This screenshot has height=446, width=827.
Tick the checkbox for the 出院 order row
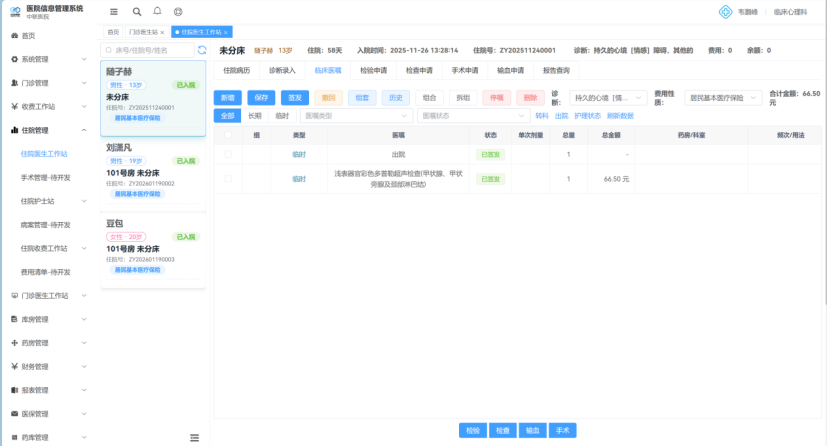(x=228, y=155)
